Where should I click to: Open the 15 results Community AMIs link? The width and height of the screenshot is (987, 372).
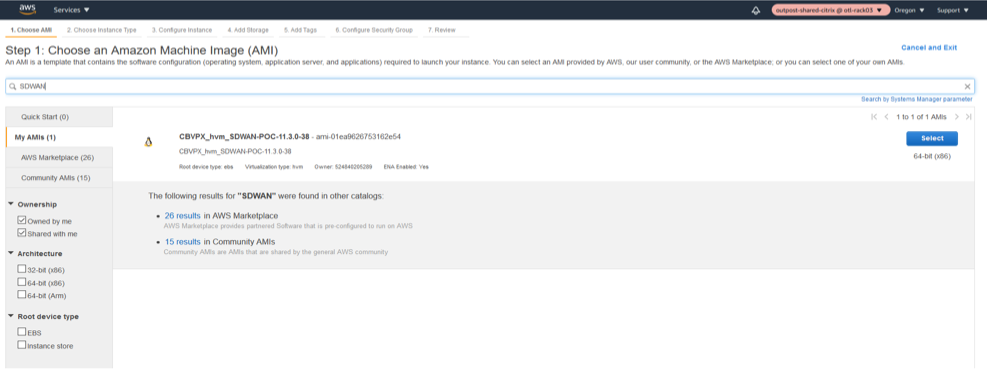click(183, 242)
